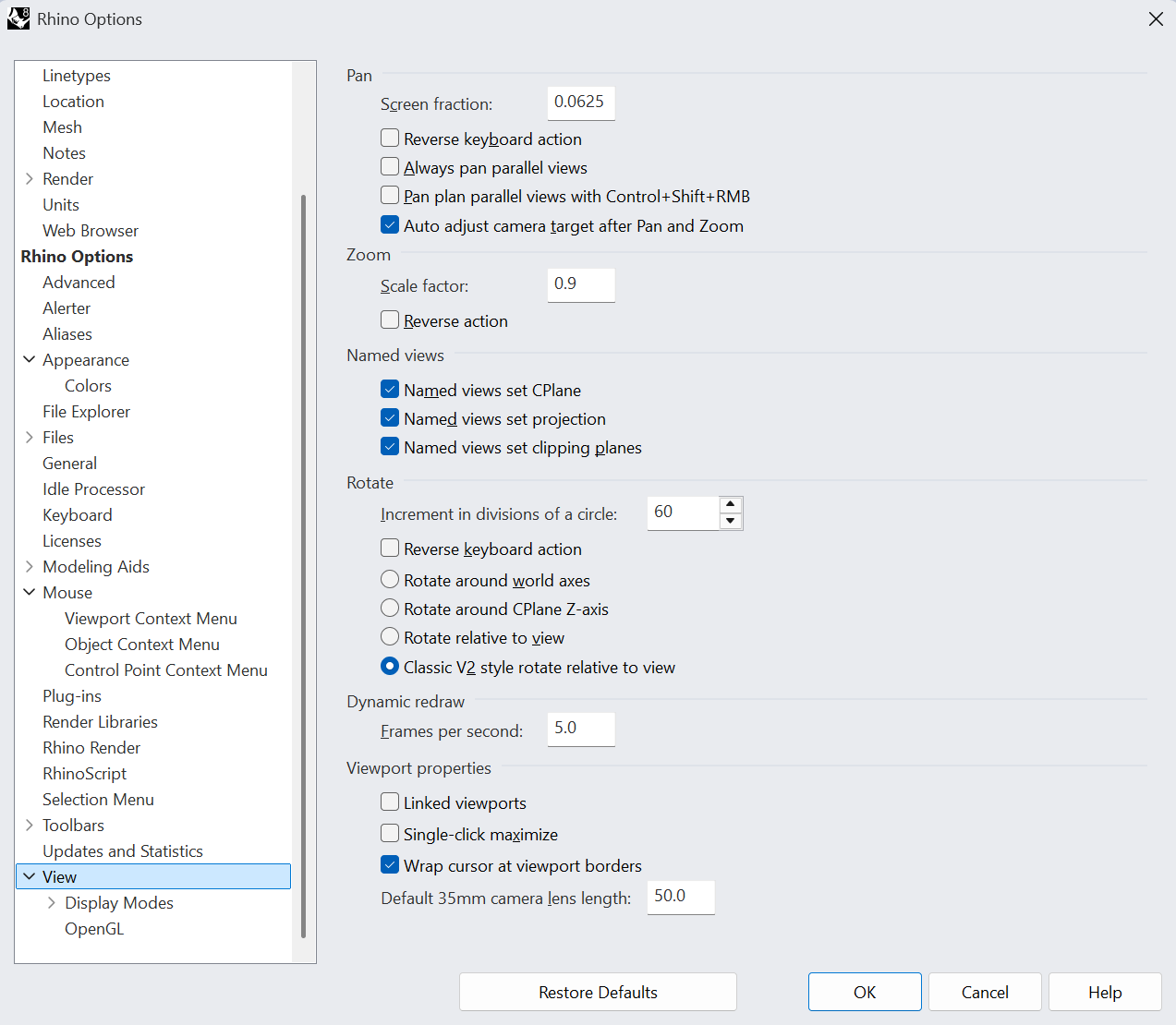Open the Keyboard options page

pos(78,514)
